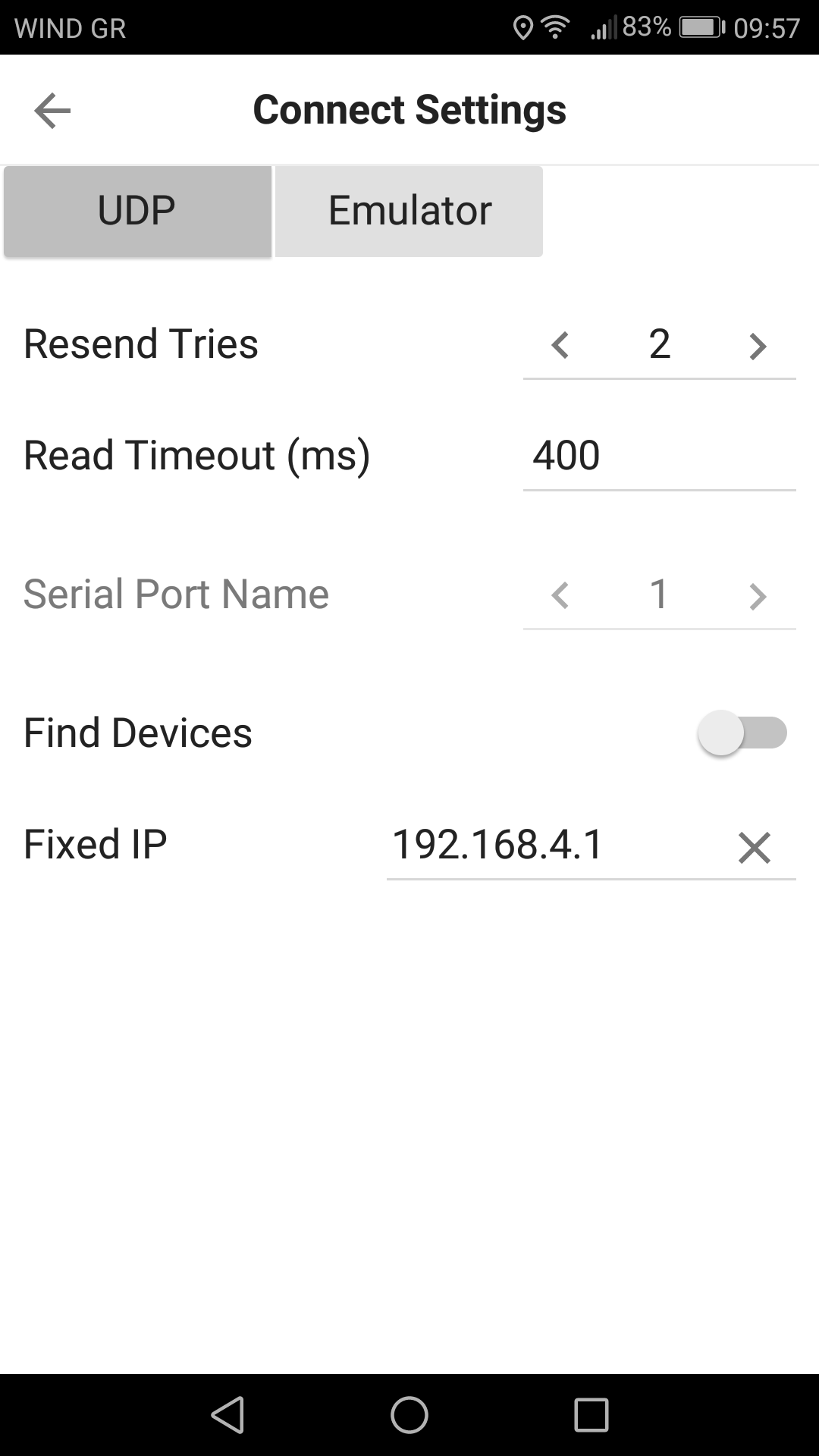Clear the Fixed IP field
This screenshot has width=819, height=1456.
tap(755, 847)
